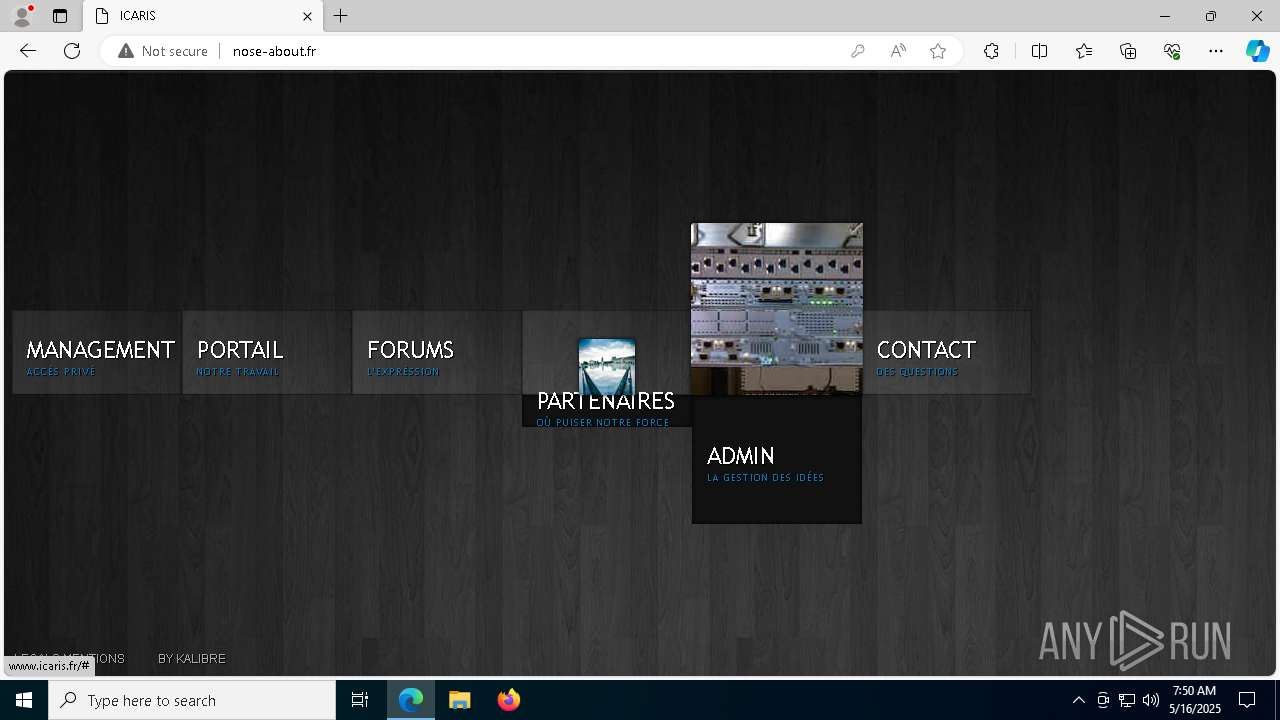Open a new browser tab
This screenshot has width=1280, height=720.
(341, 16)
